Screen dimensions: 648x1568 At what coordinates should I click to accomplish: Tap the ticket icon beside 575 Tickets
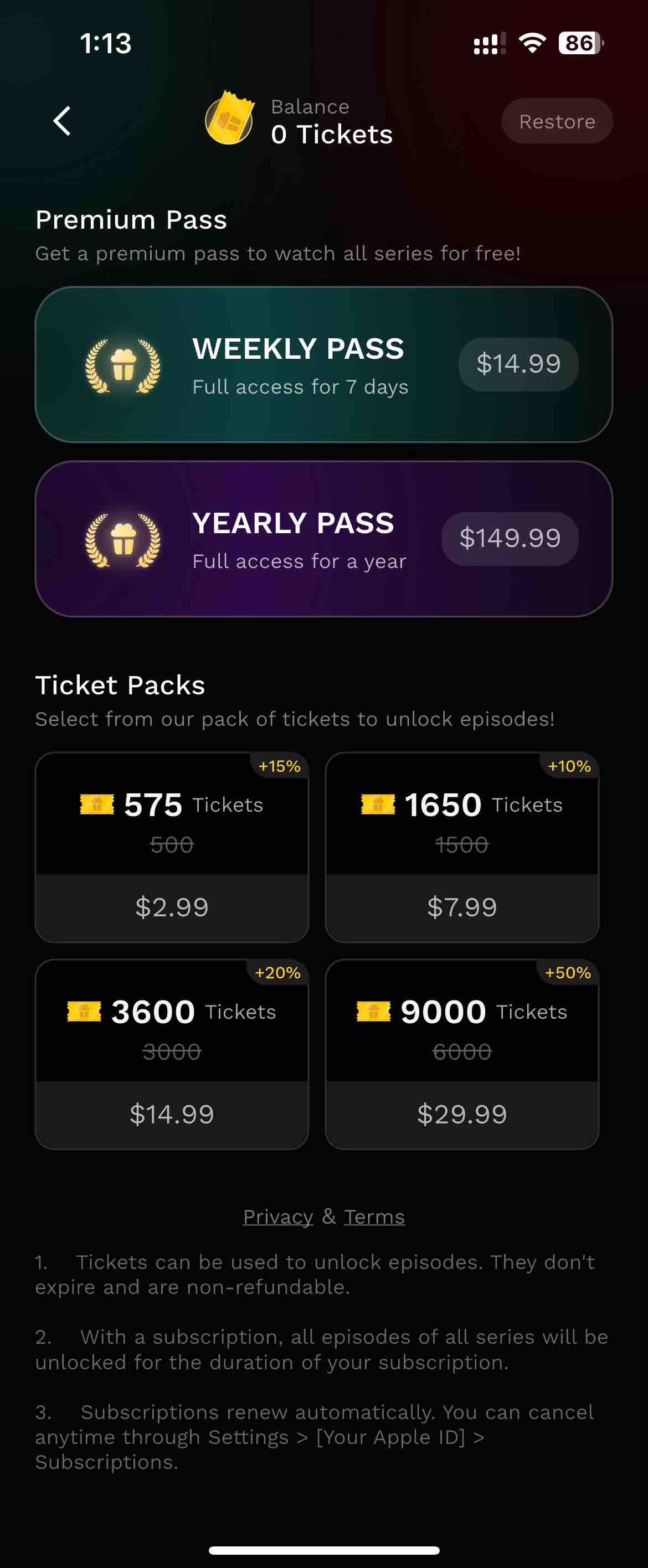click(97, 804)
